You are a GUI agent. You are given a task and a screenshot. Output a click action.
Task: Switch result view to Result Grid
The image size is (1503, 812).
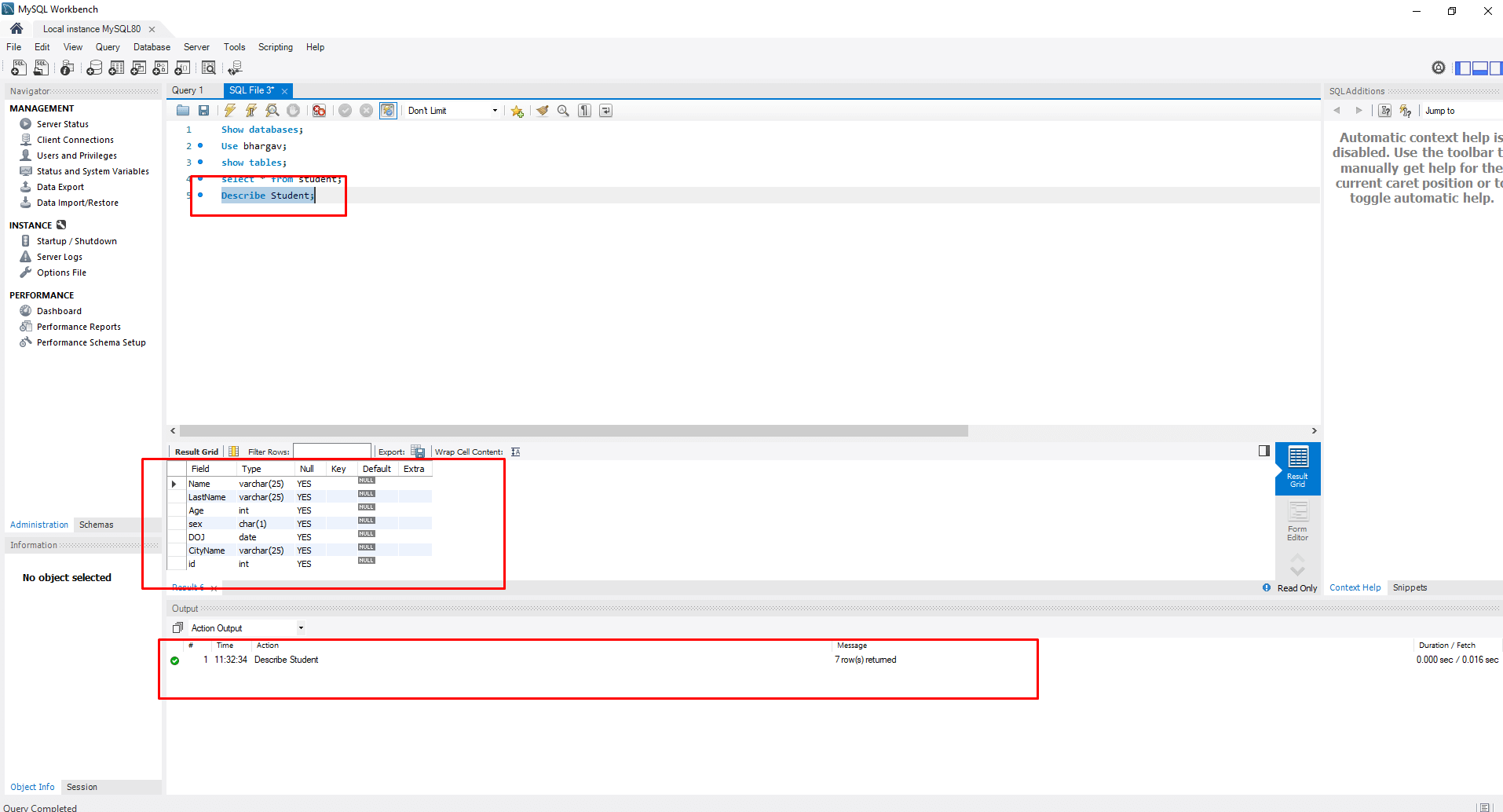pyautogui.click(x=1296, y=469)
